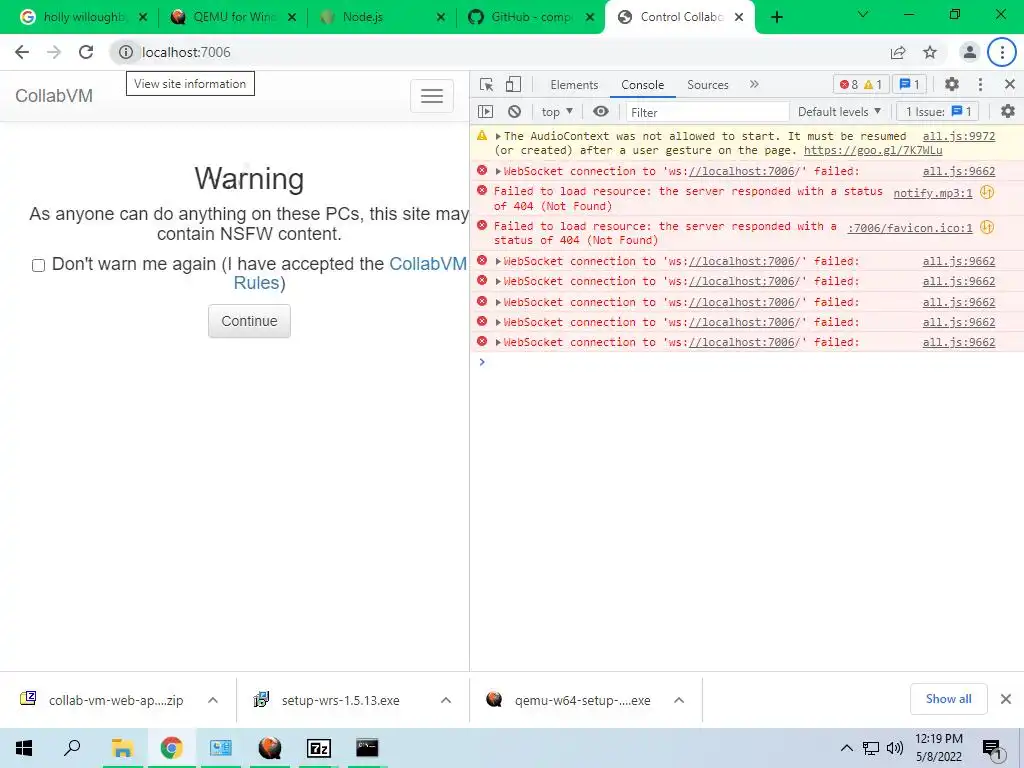Viewport: 1024px width, 768px height.
Task: Open taskbar search magnifier
Action: click(72, 748)
